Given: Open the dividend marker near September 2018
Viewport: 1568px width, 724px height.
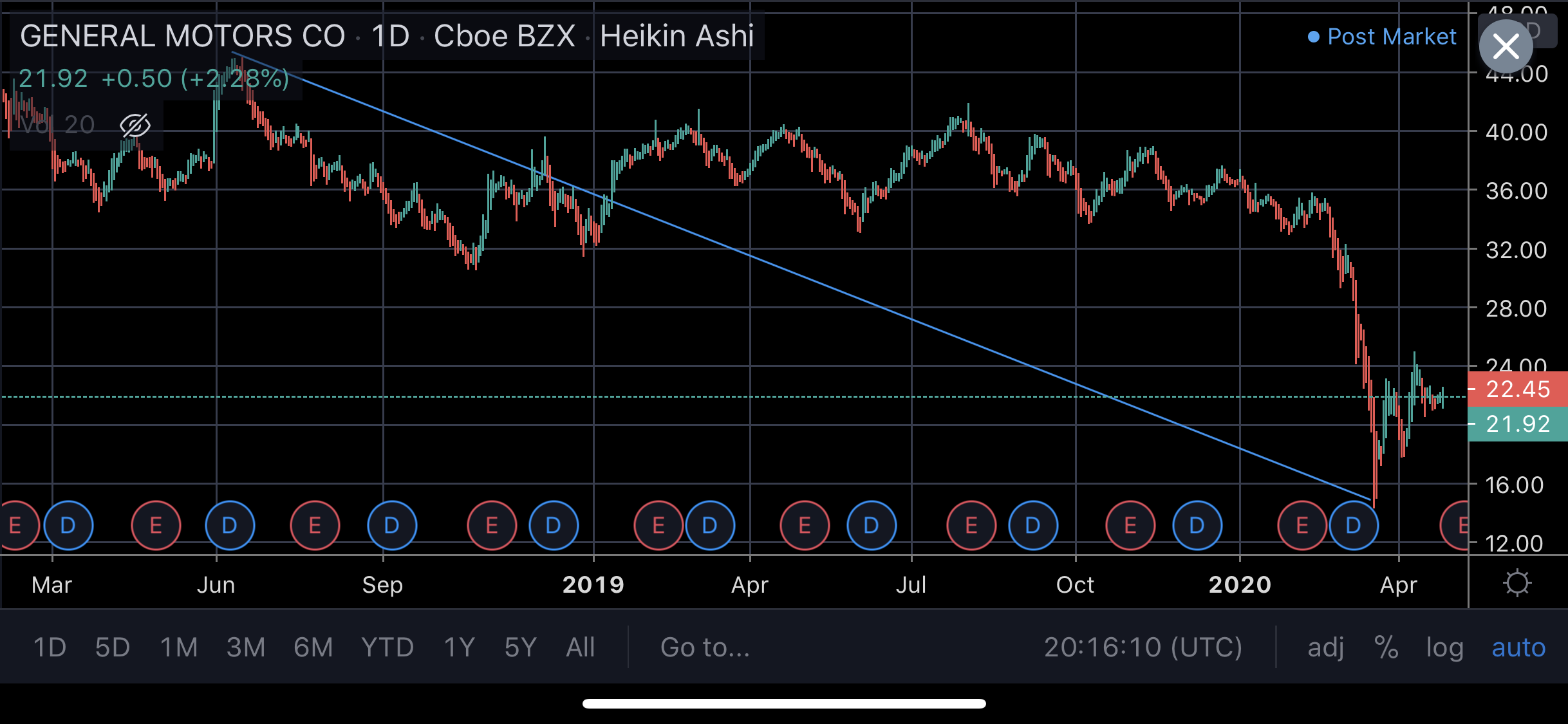Looking at the screenshot, I should (x=392, y=525).
